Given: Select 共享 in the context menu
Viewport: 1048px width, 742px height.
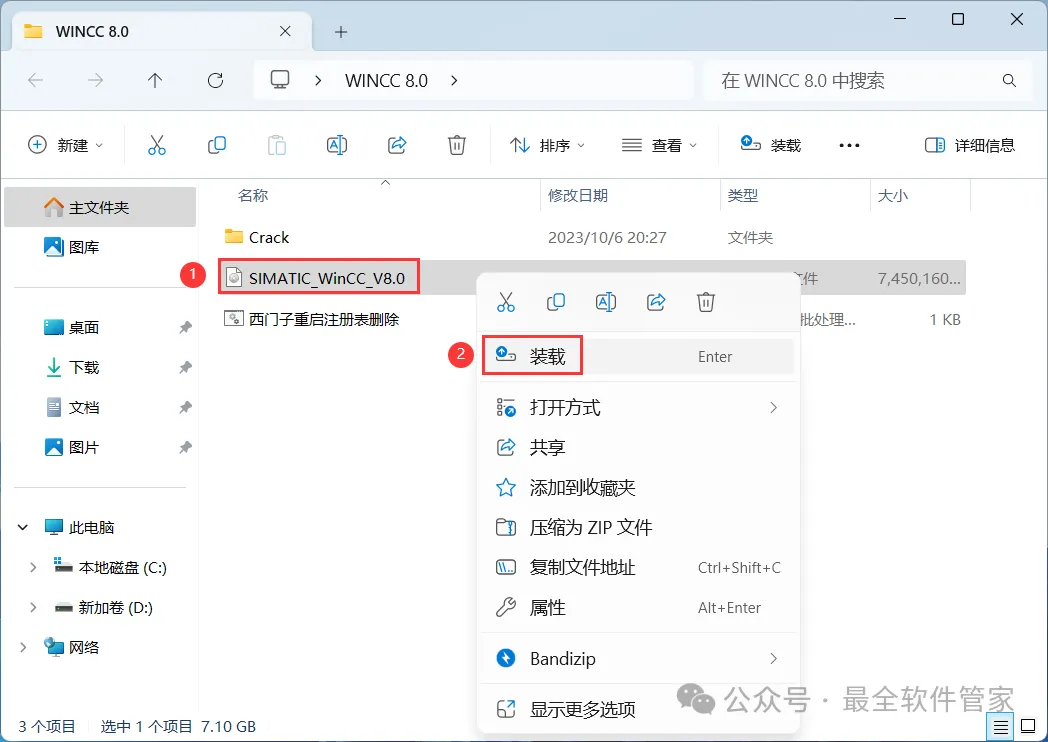Looking at the screenshot, I should pyautogui.click(x=638, y=447).
